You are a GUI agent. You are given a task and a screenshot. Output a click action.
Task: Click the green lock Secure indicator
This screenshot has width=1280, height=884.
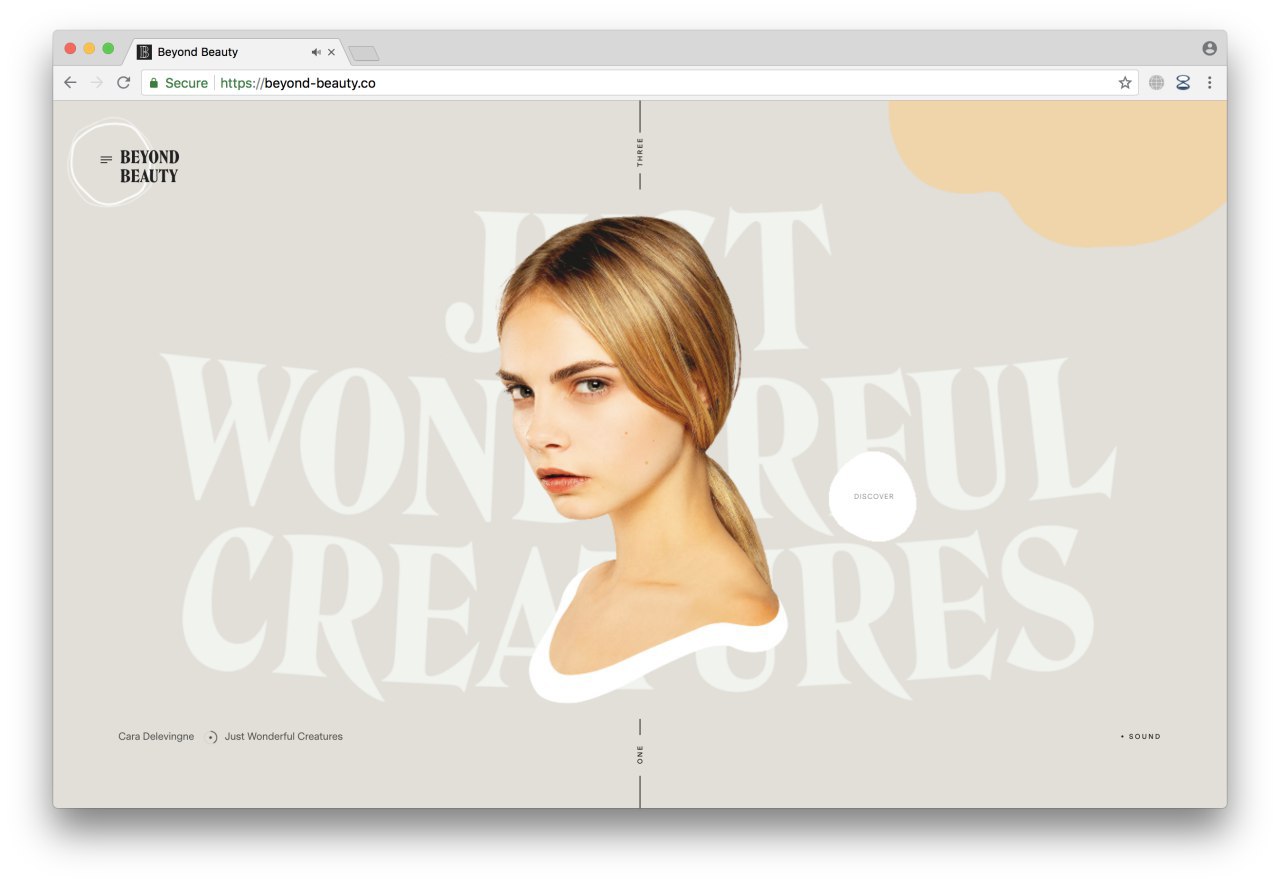click(179, 83)
